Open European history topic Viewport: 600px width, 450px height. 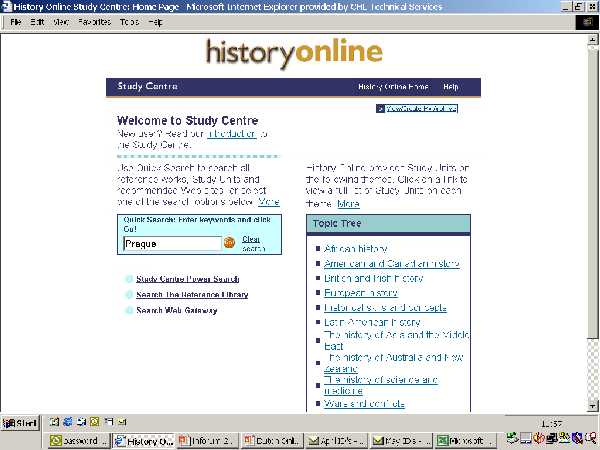[x=361, y=293]
